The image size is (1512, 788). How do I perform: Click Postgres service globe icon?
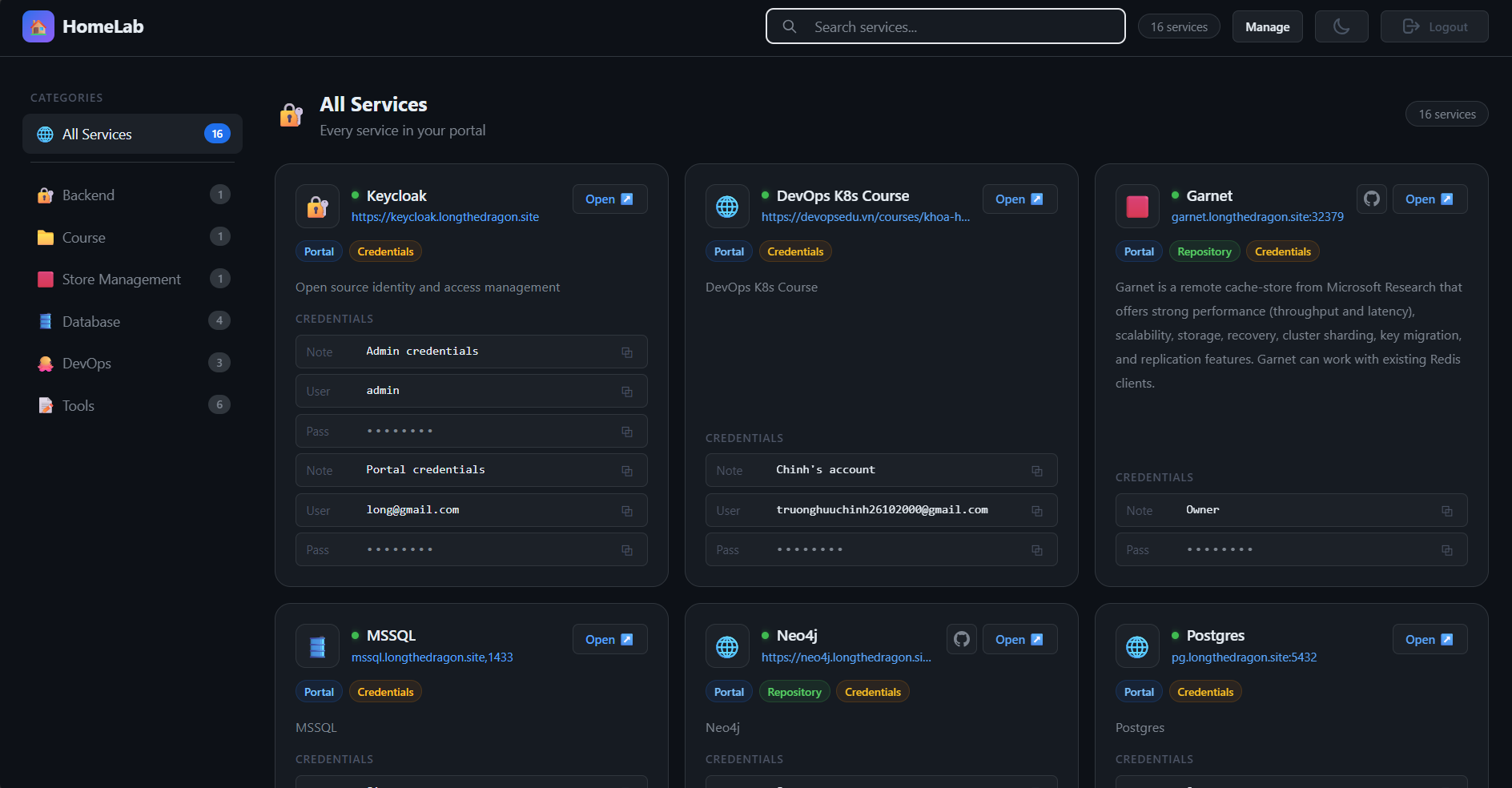point(1137,646)
